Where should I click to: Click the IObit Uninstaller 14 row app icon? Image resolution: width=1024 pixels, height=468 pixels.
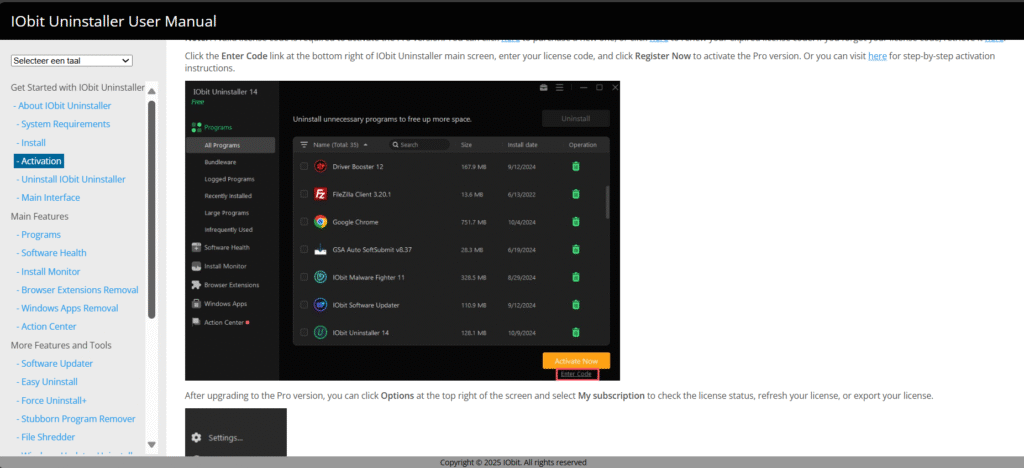320,332
